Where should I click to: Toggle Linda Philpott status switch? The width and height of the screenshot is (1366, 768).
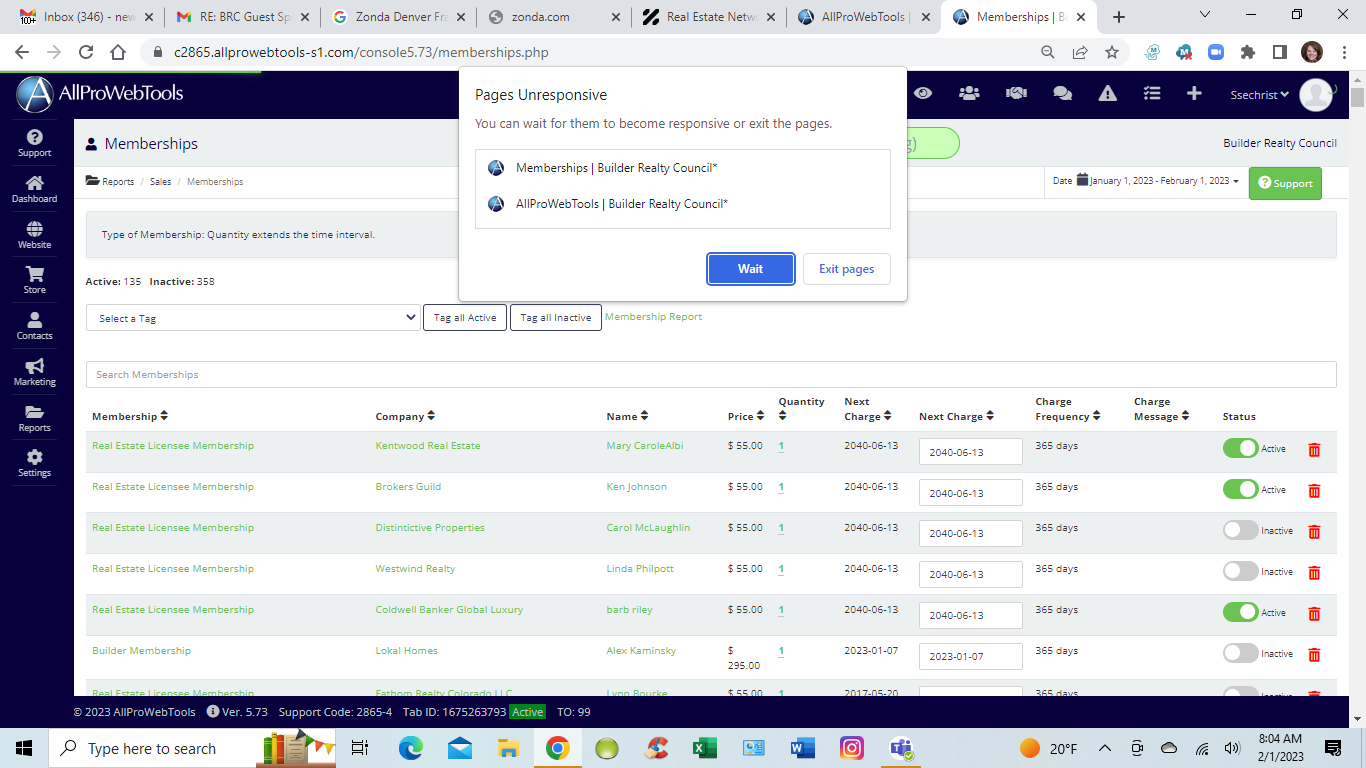point(1240,571)
